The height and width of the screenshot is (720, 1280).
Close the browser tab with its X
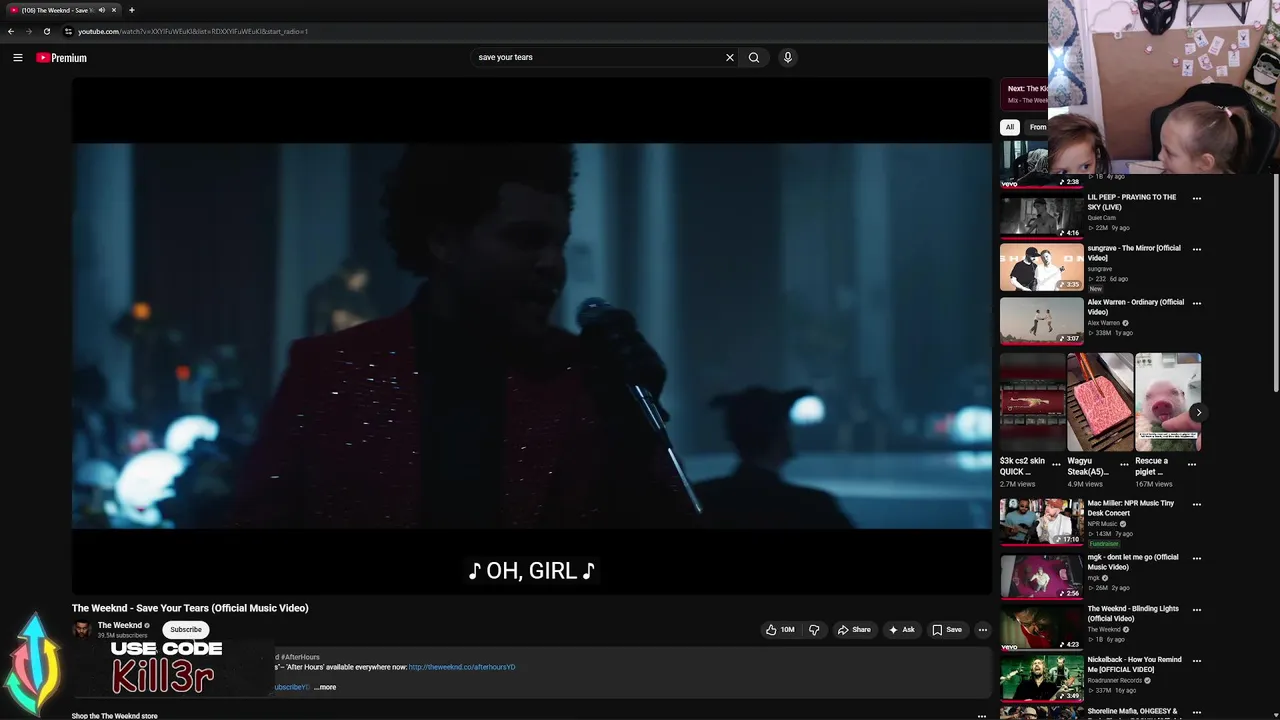click(x=114, y=10)
